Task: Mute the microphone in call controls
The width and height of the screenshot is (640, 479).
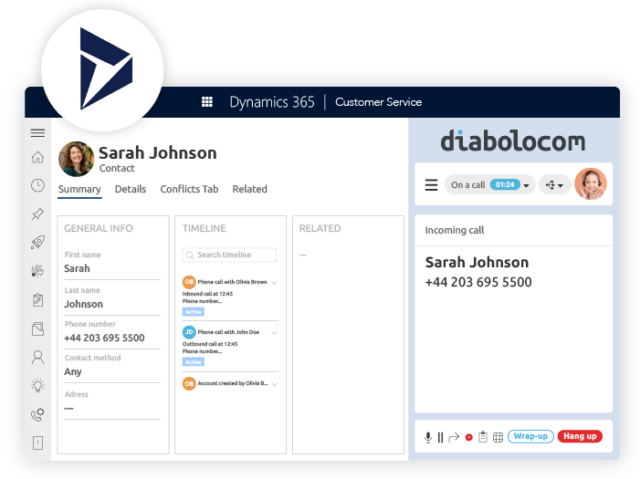Action: click(428, 437)
